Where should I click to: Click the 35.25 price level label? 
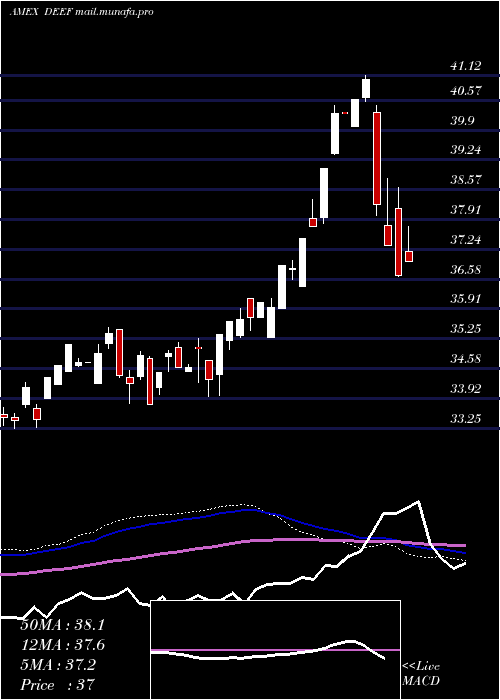click(466, 329)
